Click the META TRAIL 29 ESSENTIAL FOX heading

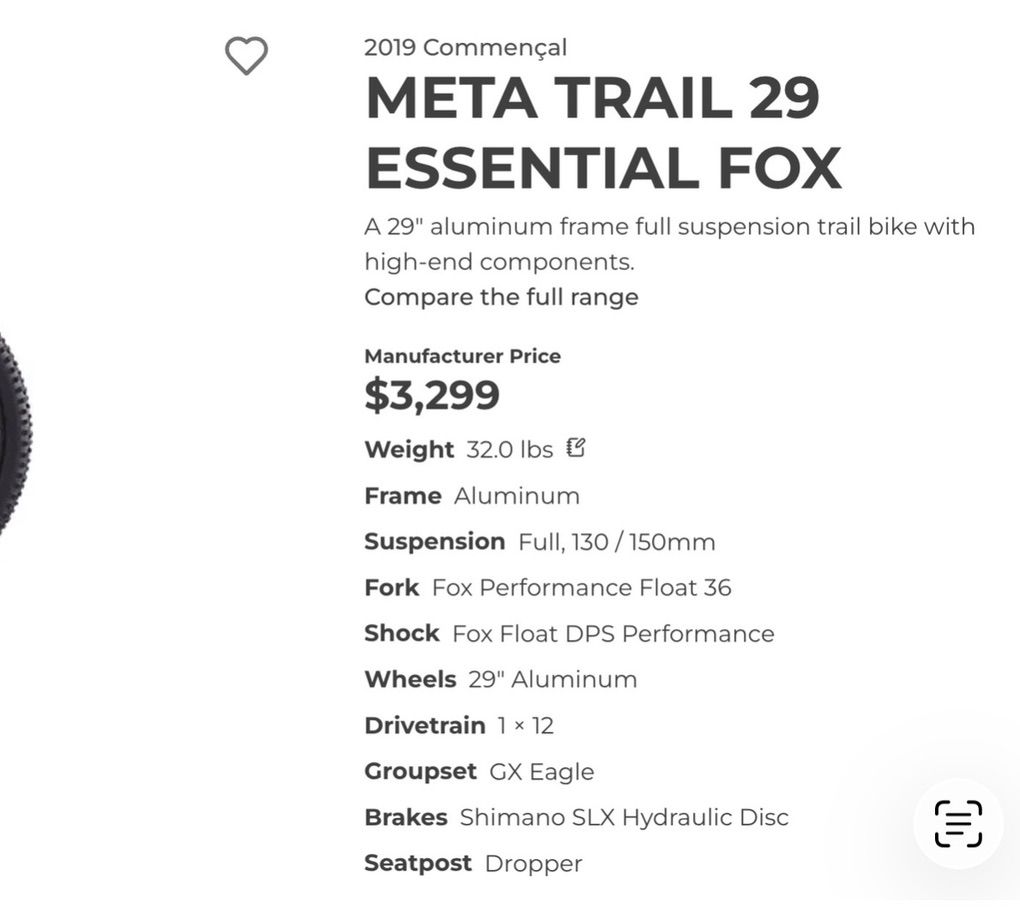tap(602, 132)
